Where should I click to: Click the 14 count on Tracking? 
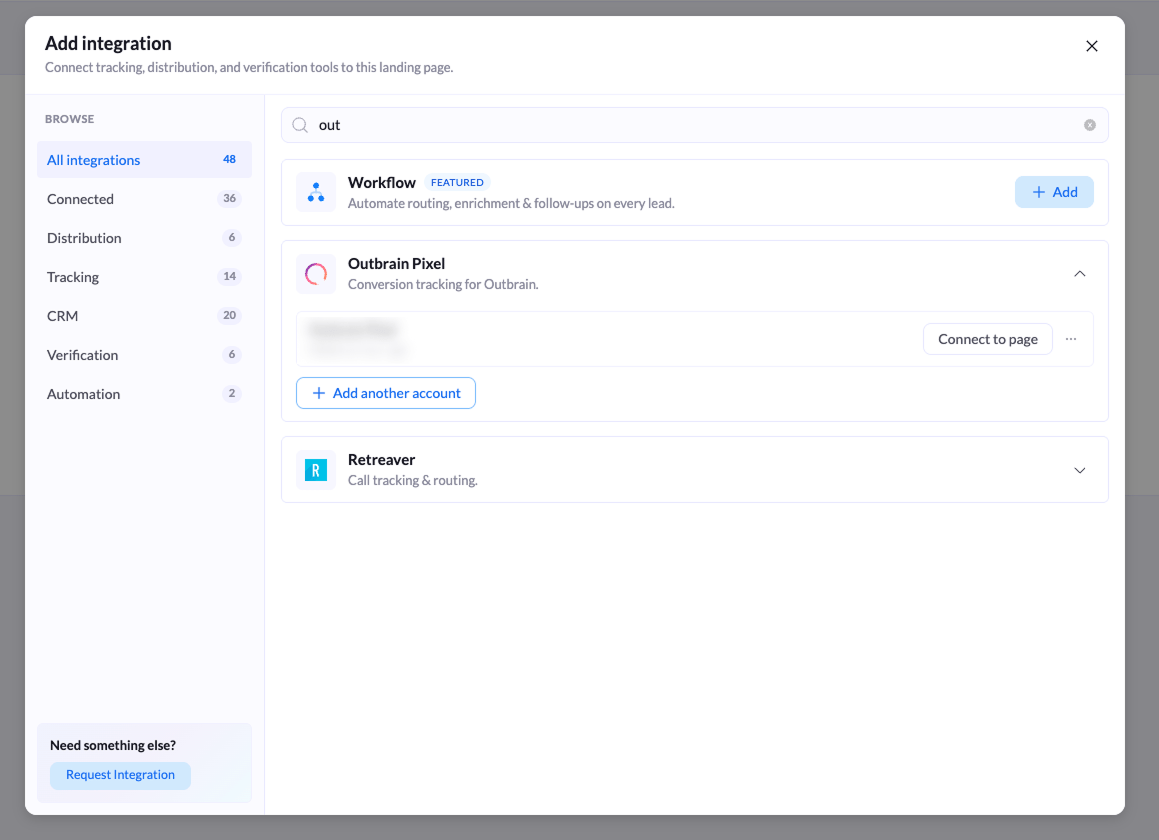click(229, 276)
